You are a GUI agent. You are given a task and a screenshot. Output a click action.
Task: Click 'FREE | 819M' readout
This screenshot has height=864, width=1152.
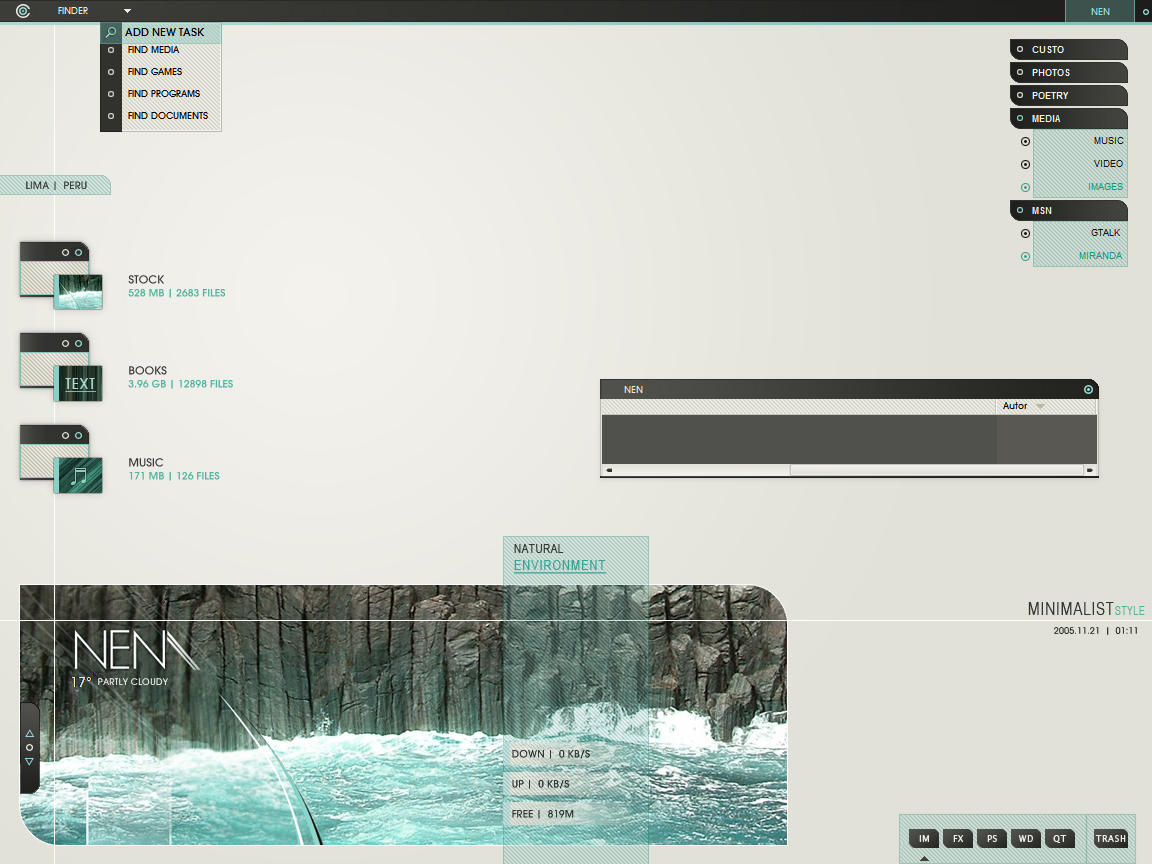pos(543,814)
